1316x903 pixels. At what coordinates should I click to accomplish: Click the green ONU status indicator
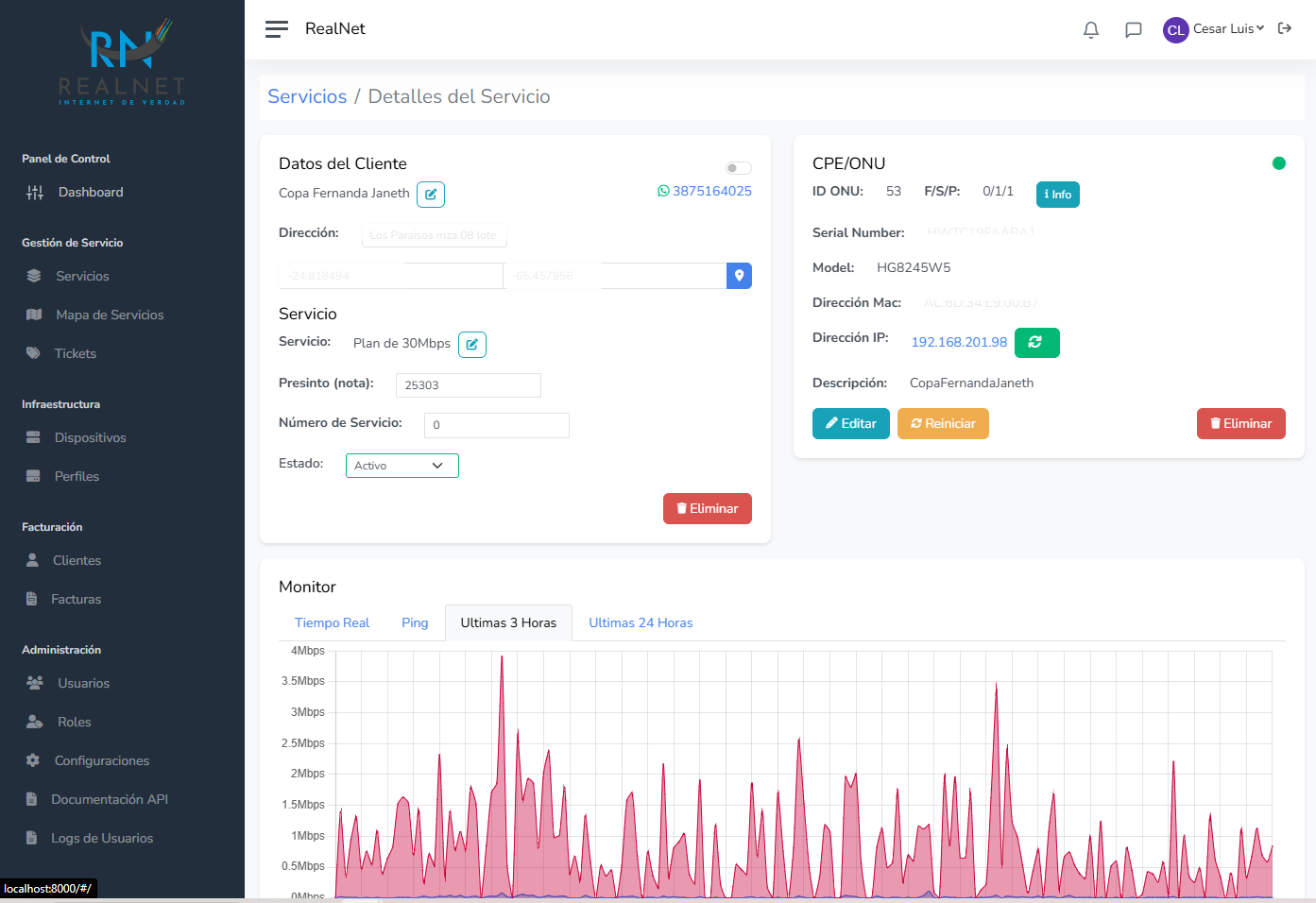click(x=1279, y=163)
